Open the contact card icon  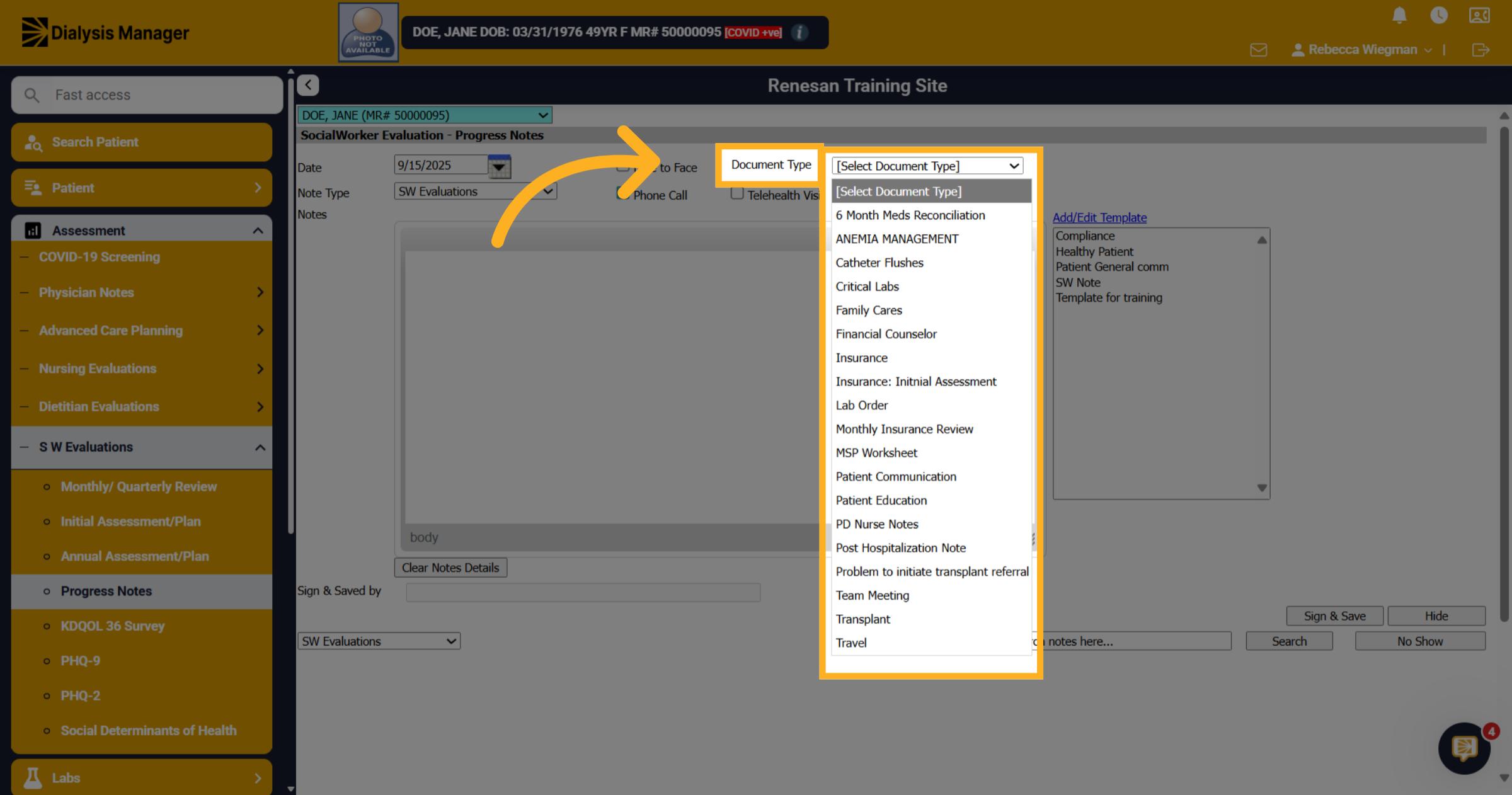point(1479,15)
